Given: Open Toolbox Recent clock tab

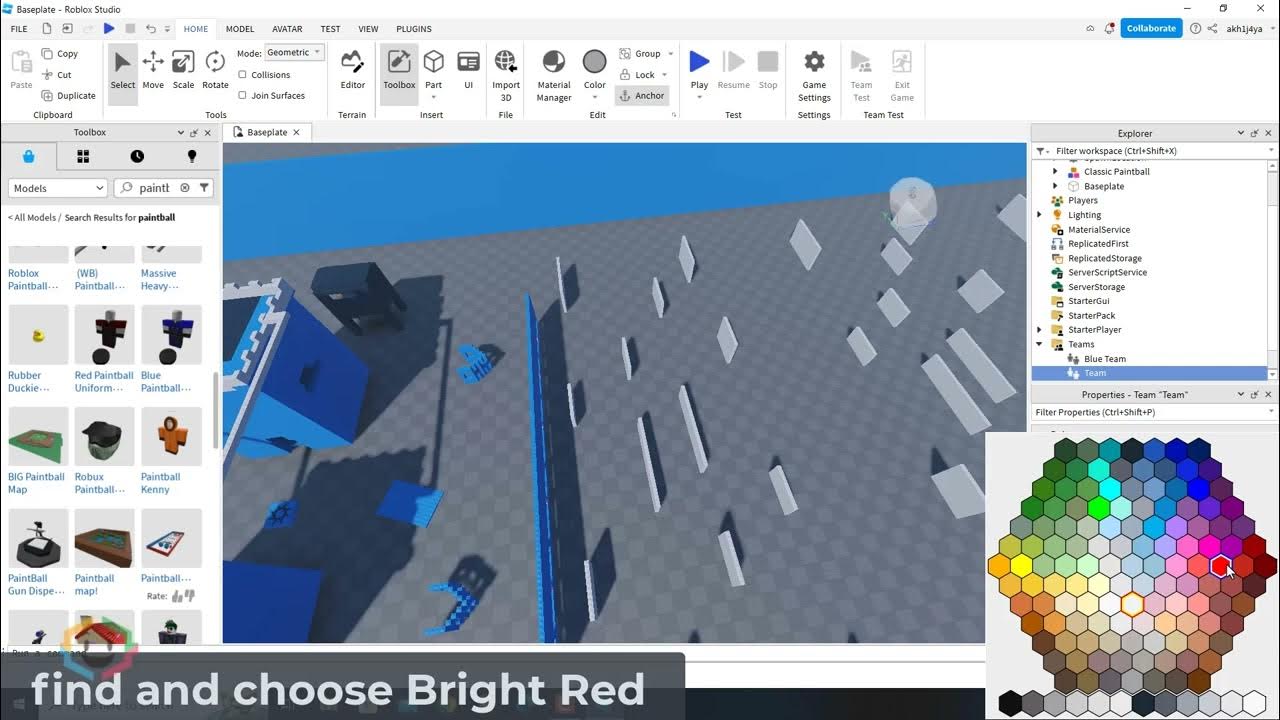Looking at the screenshot, I should [137, 156].
